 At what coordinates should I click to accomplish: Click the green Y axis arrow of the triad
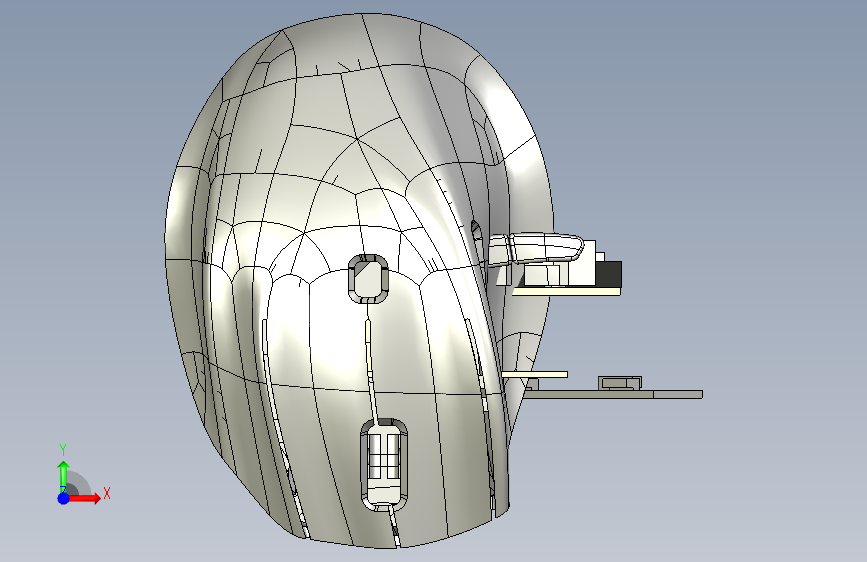64,477
